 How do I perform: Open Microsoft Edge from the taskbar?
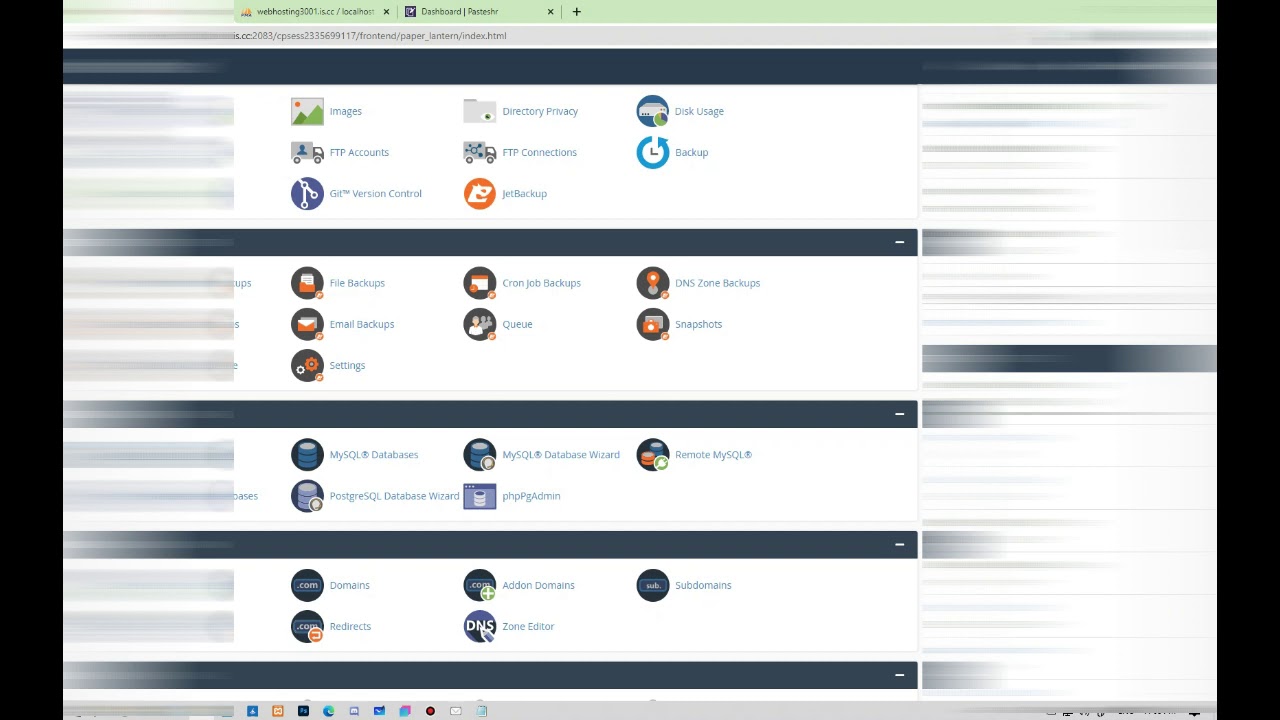(x=328, y=711)
